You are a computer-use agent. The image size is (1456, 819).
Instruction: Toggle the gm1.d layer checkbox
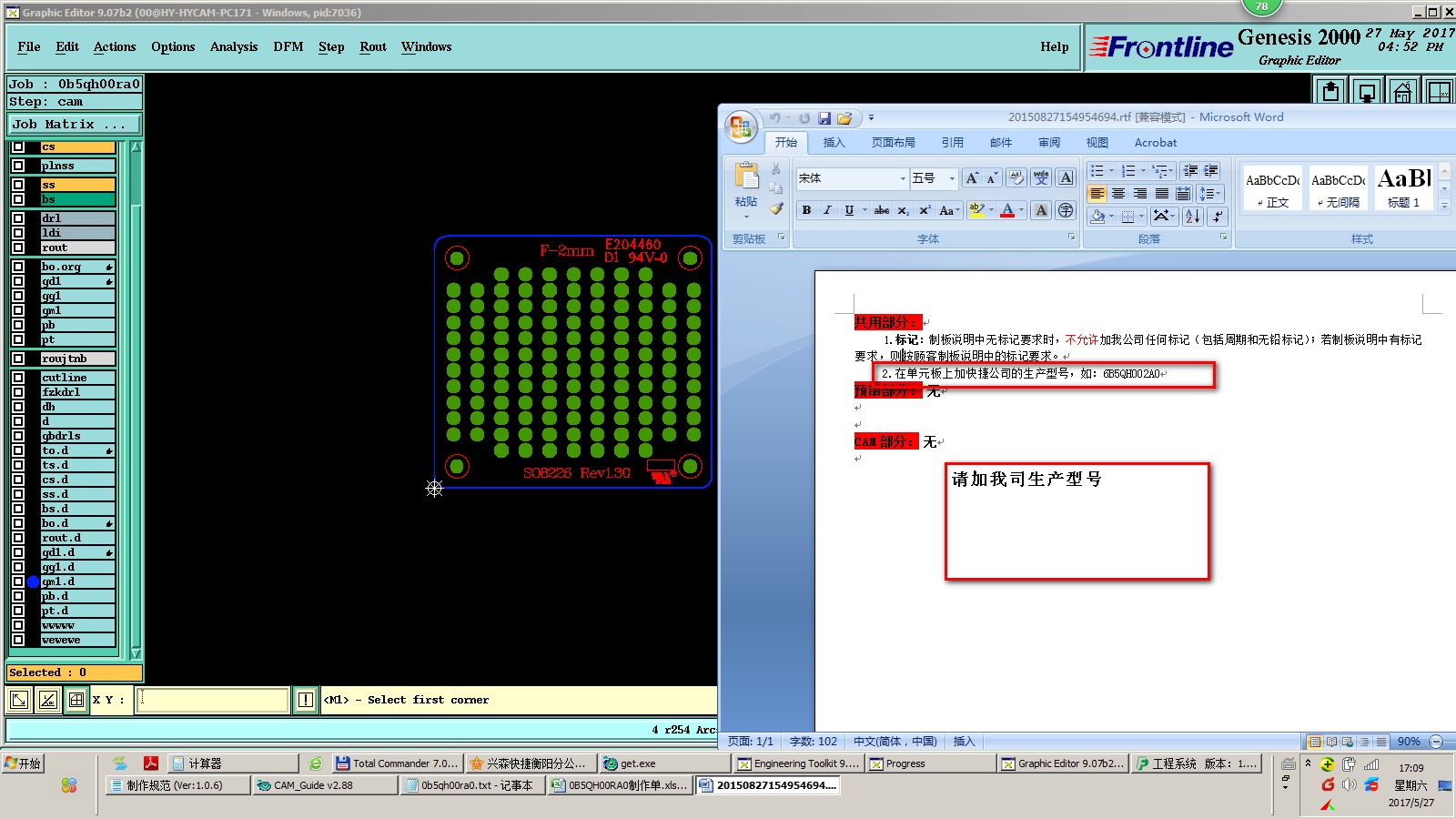[18, 581]
